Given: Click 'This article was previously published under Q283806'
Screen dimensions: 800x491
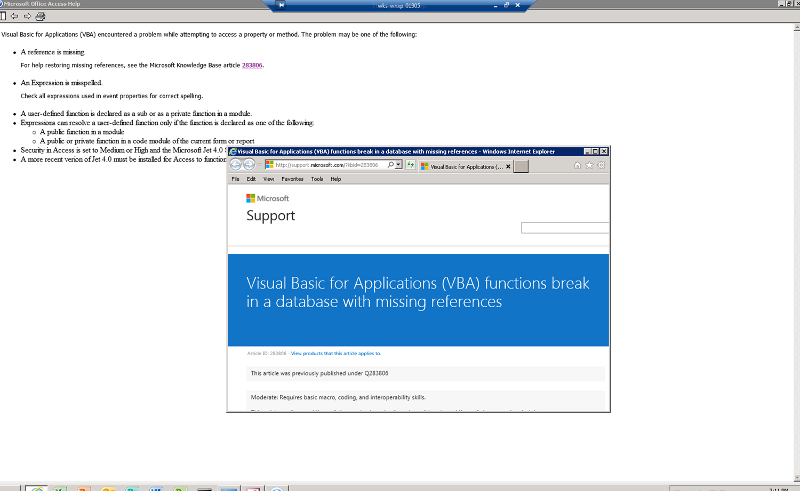Looking at the screenshot, I should pyautogui.click(x=319, y=373).
